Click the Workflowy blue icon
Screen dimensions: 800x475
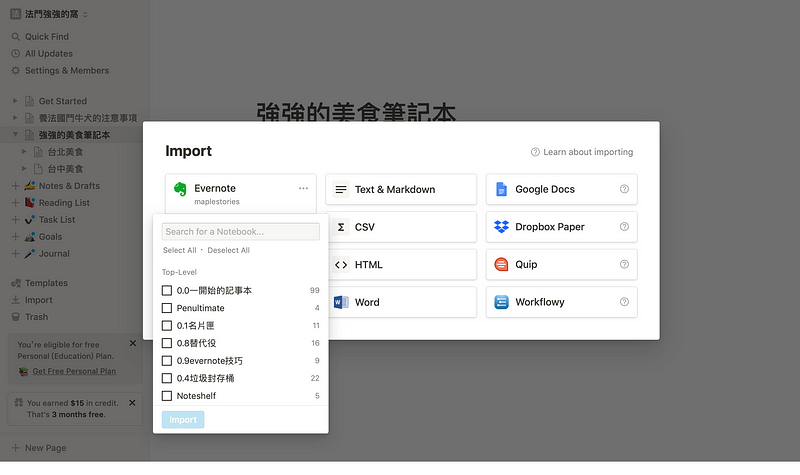pos(502,302)
